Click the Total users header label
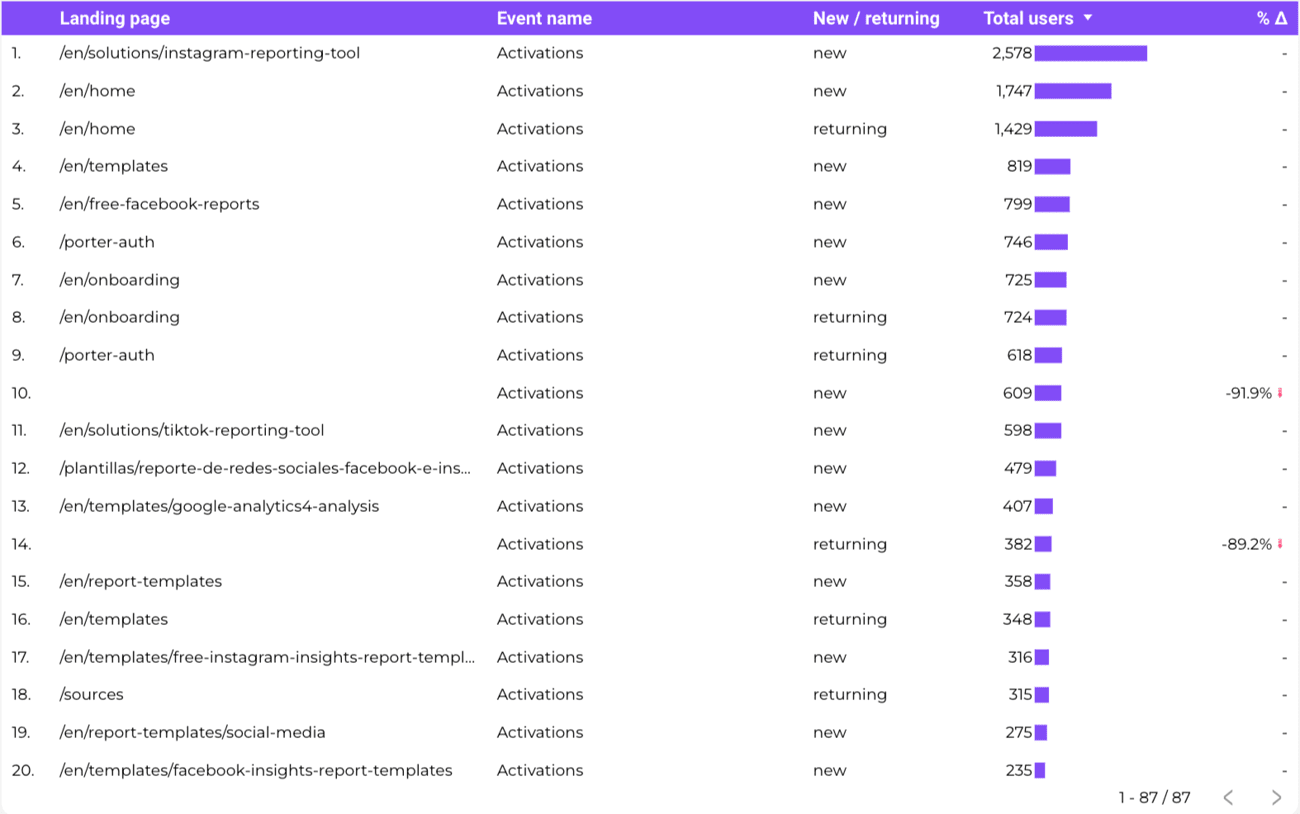 click(x=1028, y=18)
